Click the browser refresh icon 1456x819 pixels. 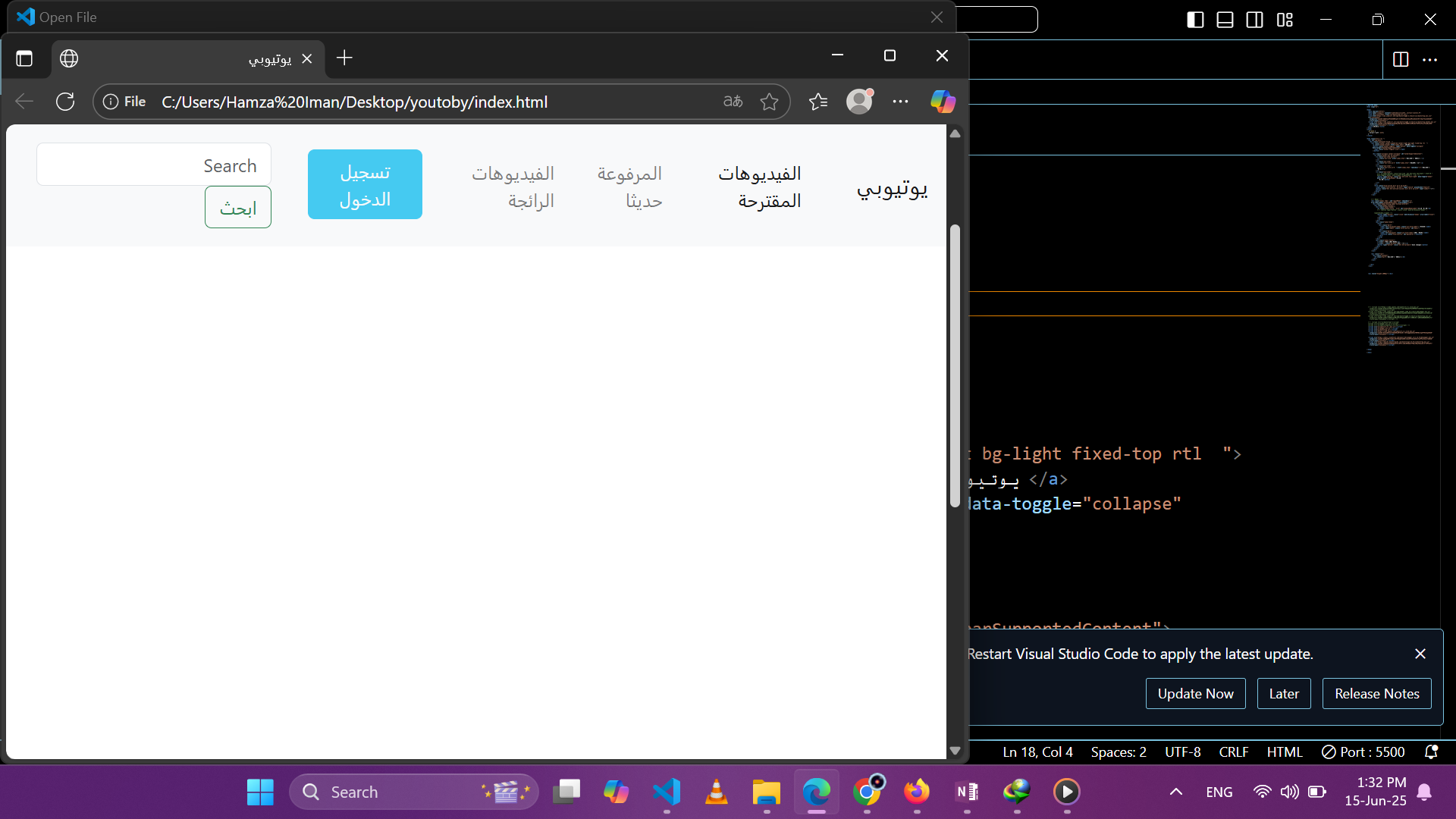coord(65,102)
